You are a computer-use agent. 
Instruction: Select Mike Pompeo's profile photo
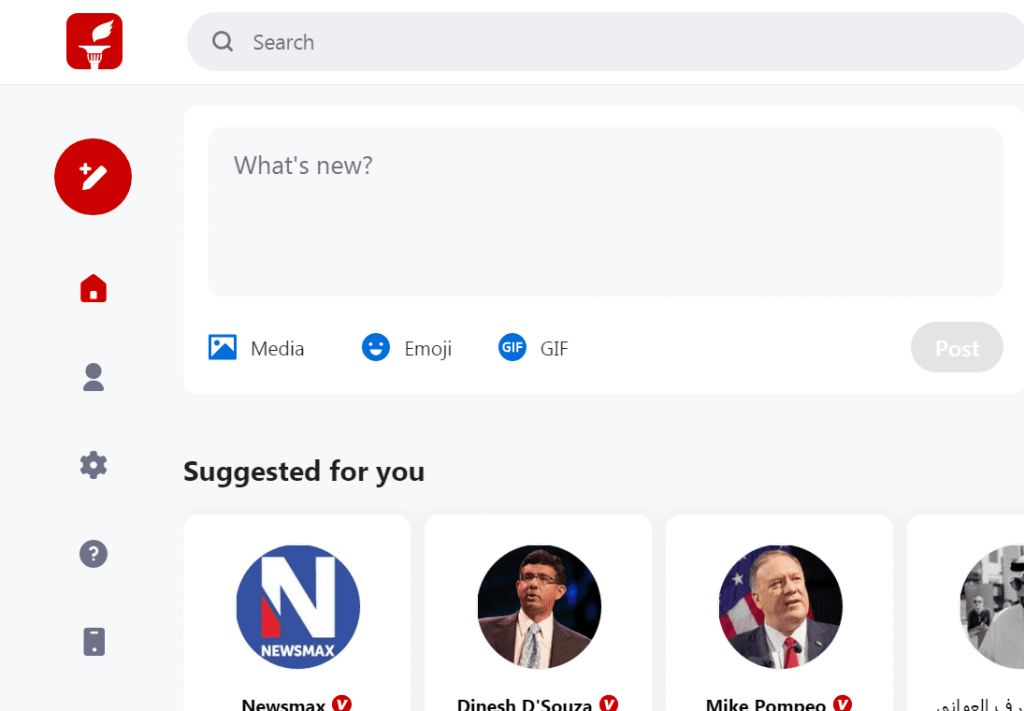coord(780,607)
